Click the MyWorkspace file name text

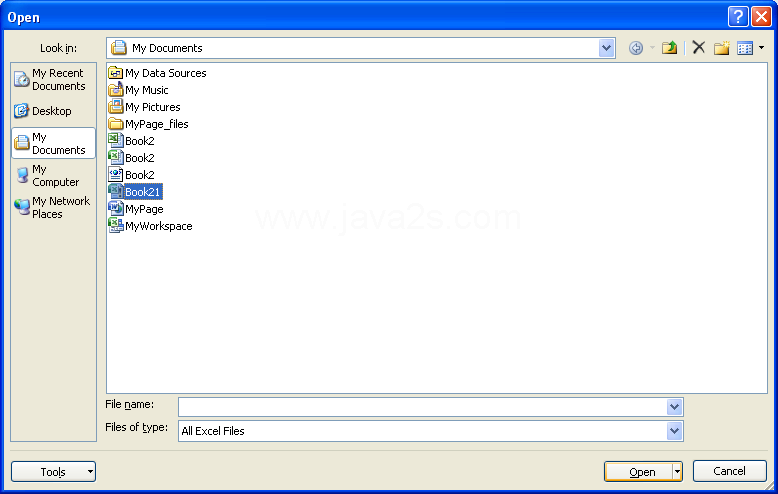coord(159,226)
